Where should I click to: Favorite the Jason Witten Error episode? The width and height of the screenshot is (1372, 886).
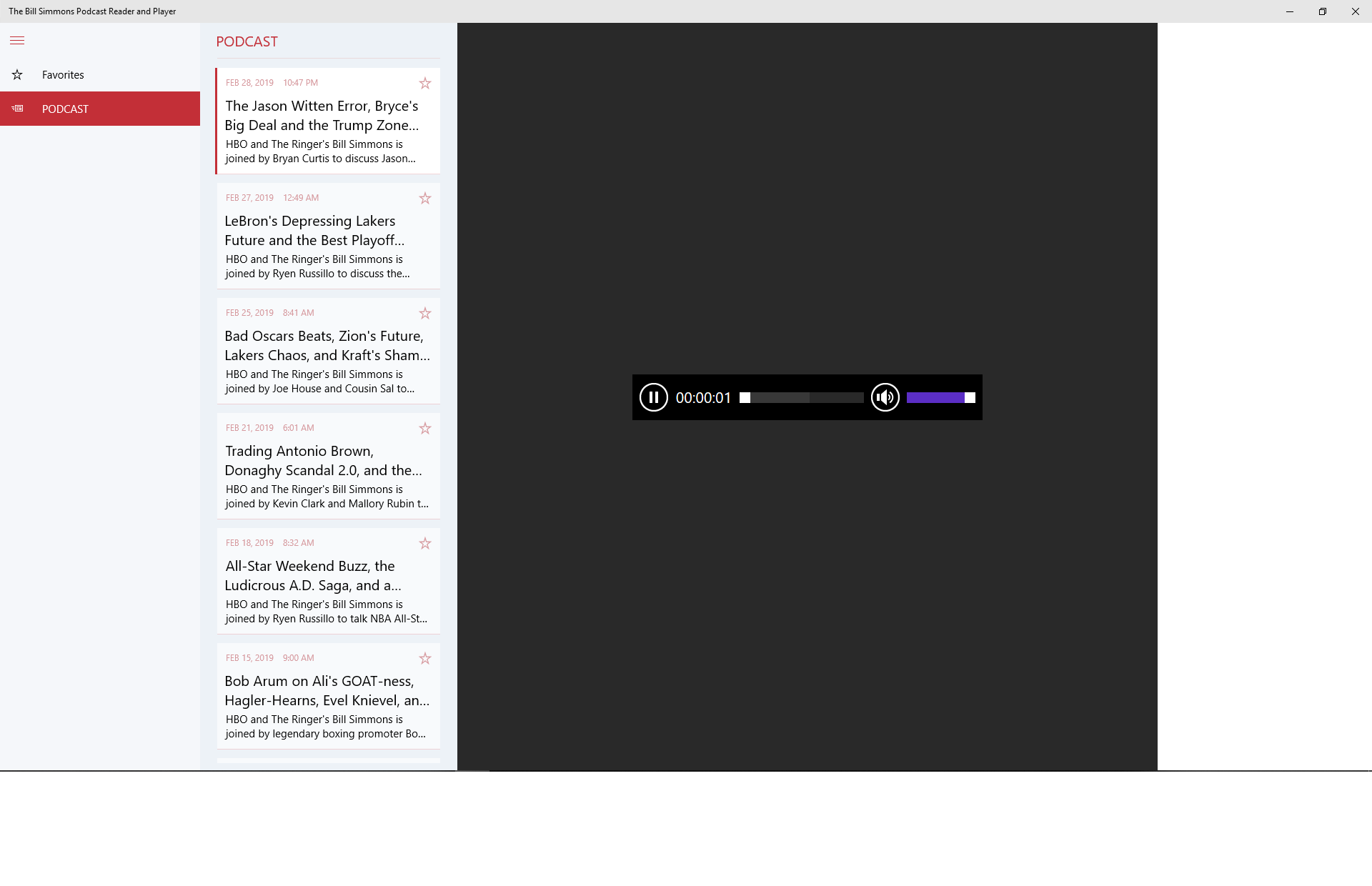[x=425, y=84]
